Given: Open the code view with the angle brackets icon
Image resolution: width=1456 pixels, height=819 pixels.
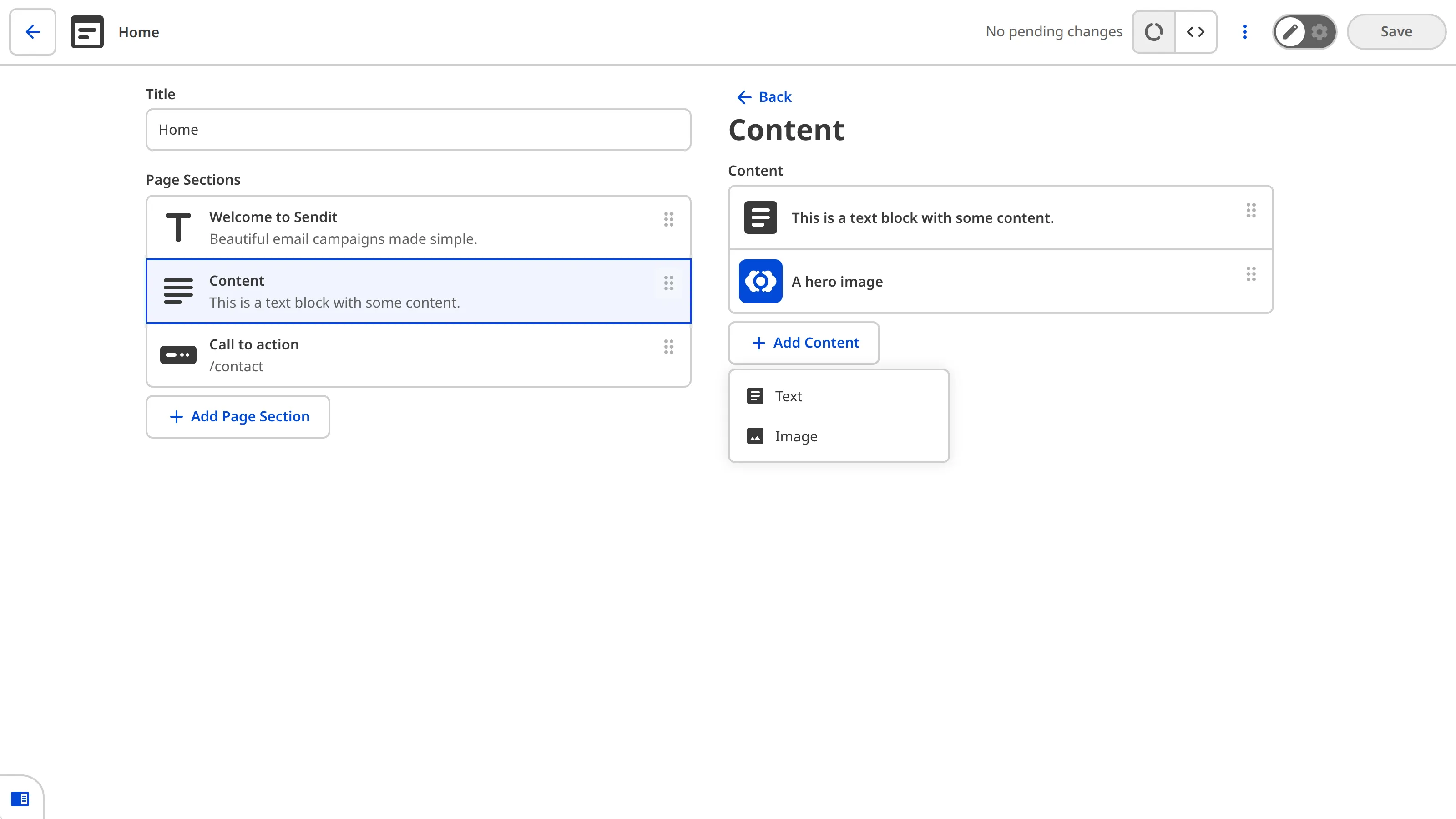Looking at the screenshot, I should pyautogui.click(x=1196, y=32).
